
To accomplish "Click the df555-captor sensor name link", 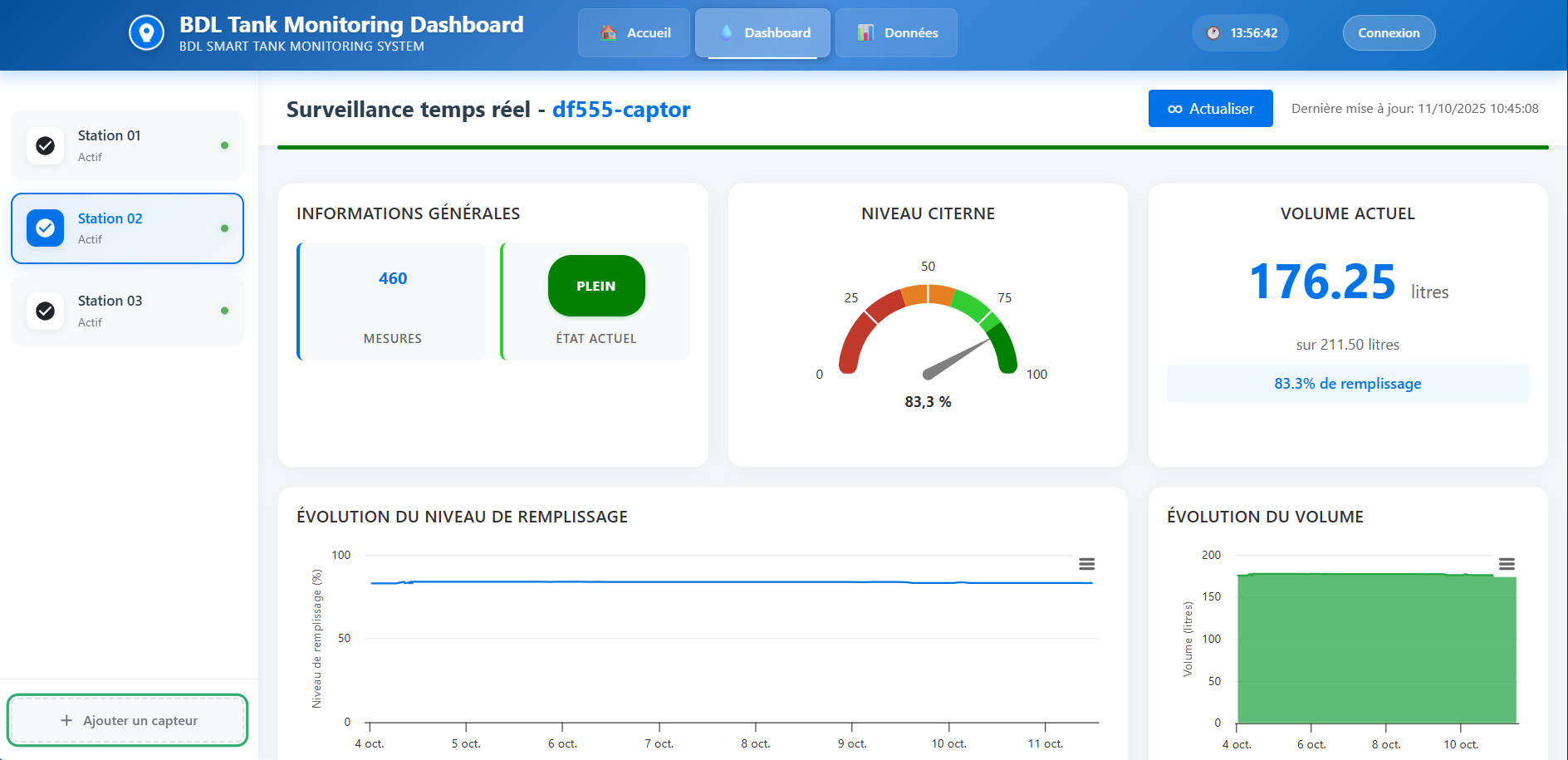I will (621, 110).
